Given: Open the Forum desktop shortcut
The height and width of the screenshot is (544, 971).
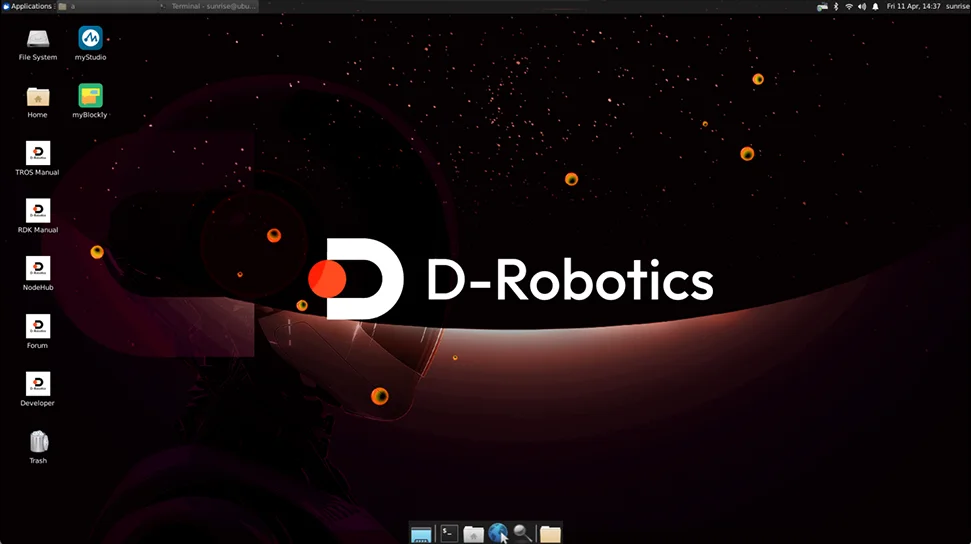Looking at the screenshot, I should point(38,327).
